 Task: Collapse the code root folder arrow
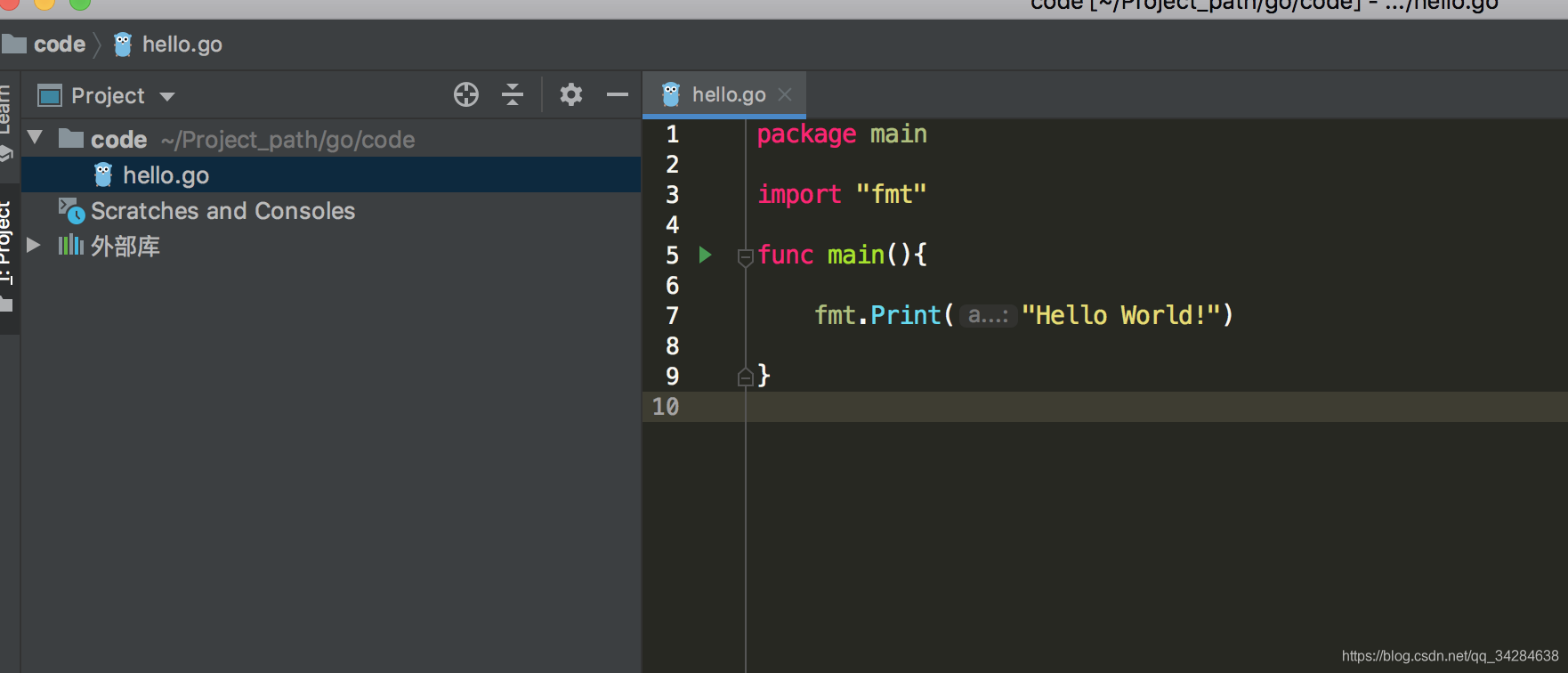tap(36, 137)
